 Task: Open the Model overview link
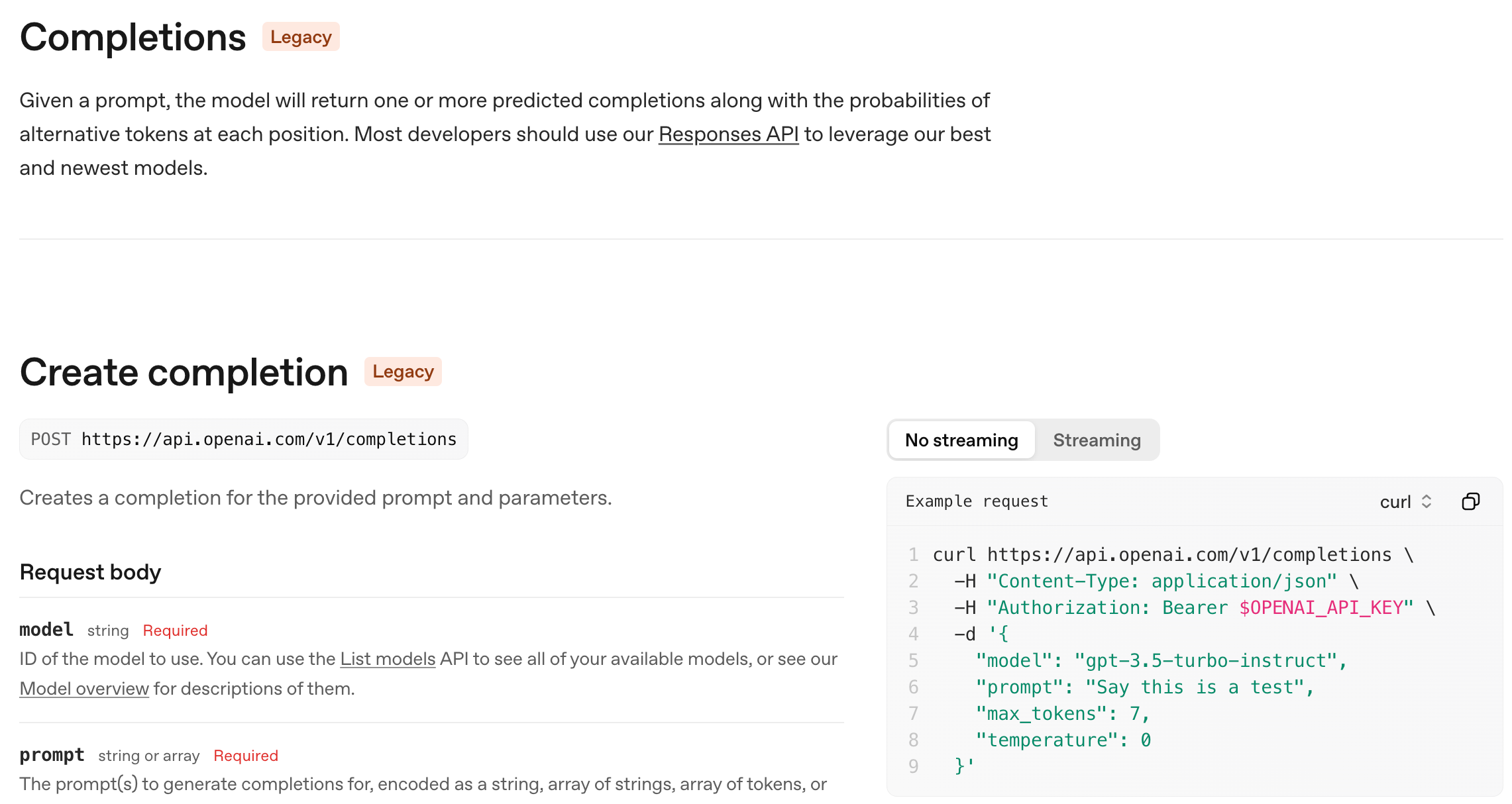84,689
